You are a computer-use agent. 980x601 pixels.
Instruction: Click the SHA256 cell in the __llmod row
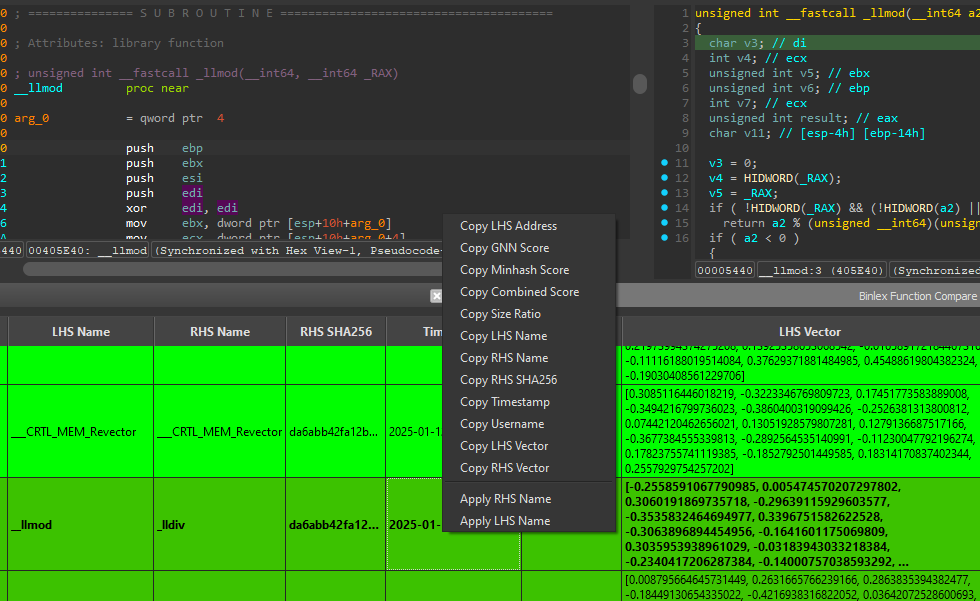(336, 525)
